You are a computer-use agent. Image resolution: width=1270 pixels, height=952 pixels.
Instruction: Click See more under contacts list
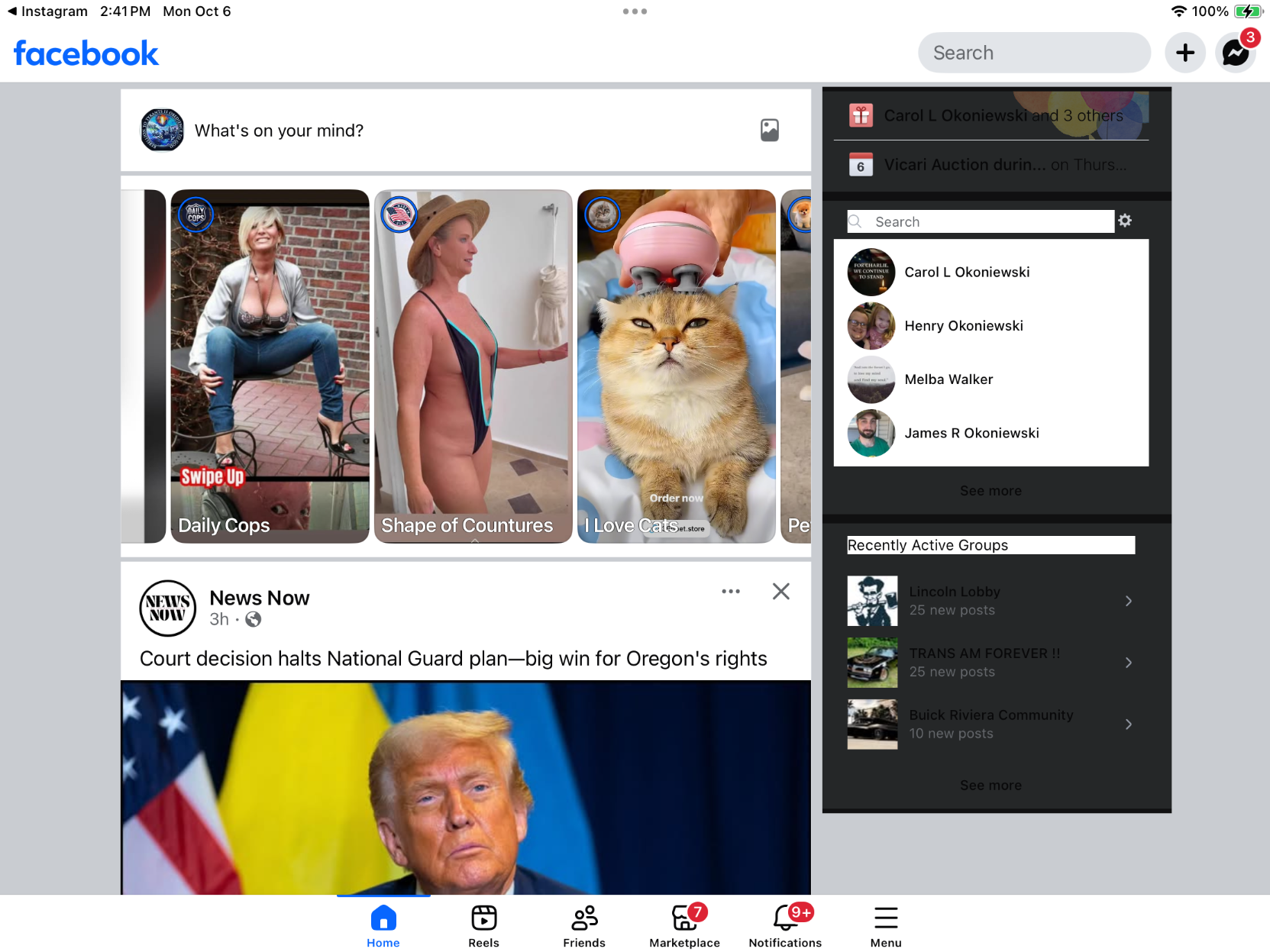pyautogui.click(x=990, y=491)
